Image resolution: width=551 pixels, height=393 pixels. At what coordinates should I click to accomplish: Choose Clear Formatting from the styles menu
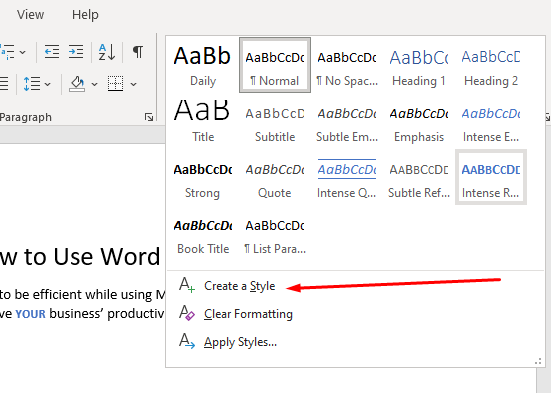tap(248, 314)
